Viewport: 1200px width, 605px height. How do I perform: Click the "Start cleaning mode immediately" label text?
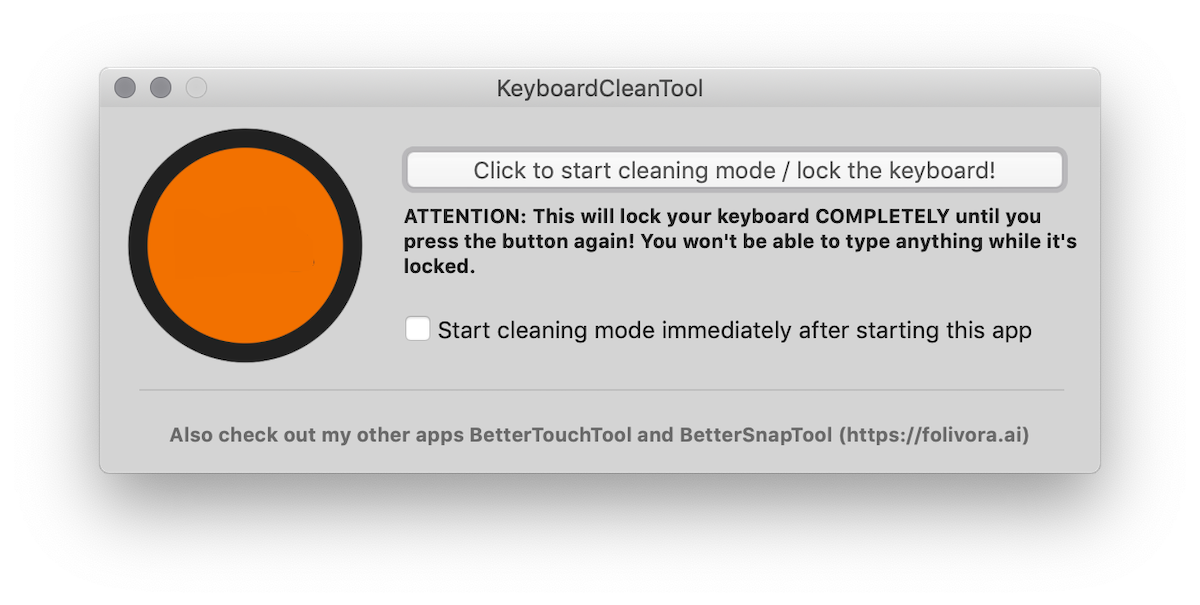coord(734,330)
